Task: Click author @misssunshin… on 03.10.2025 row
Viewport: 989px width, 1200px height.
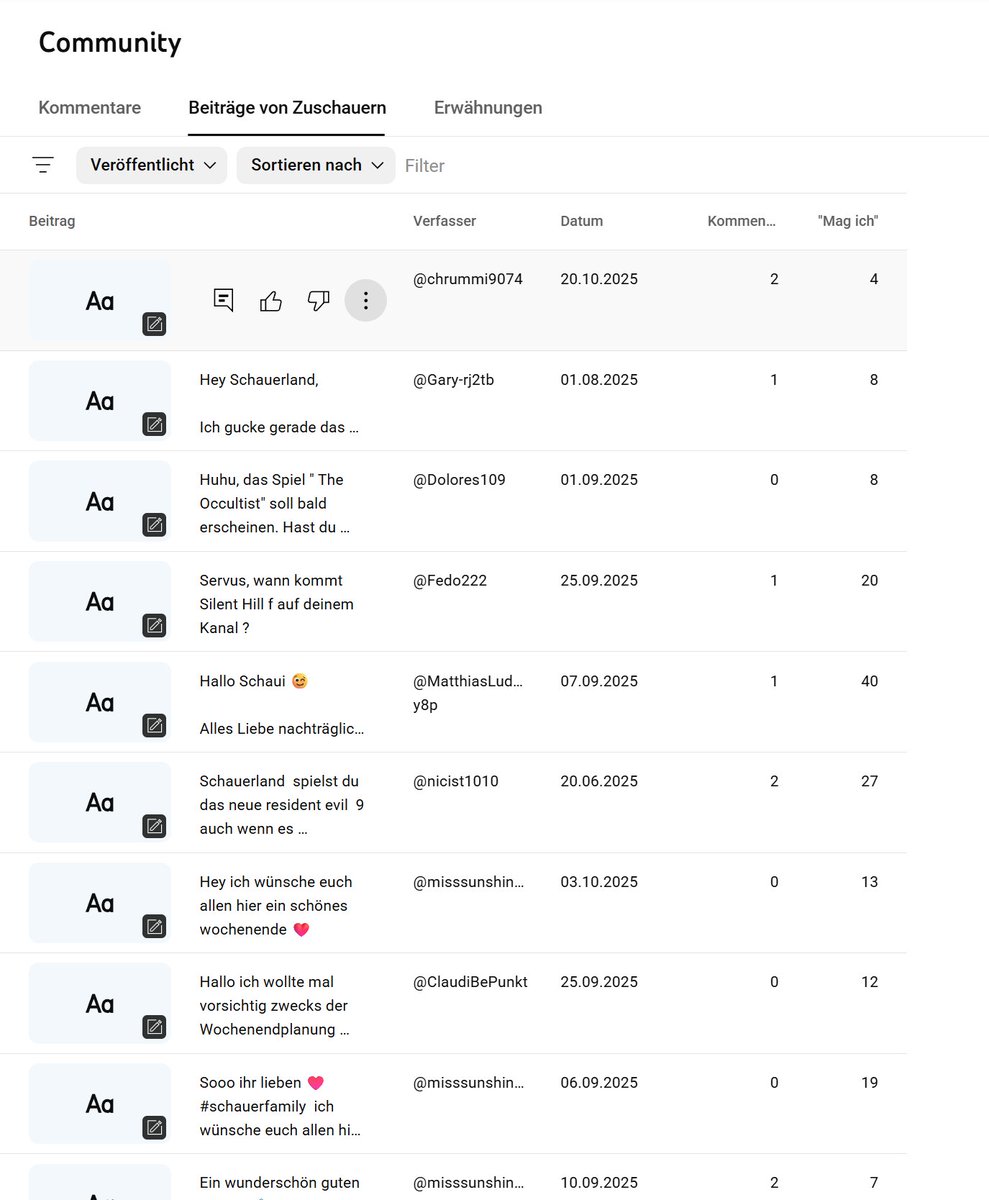Action: [x=469, y=882]
